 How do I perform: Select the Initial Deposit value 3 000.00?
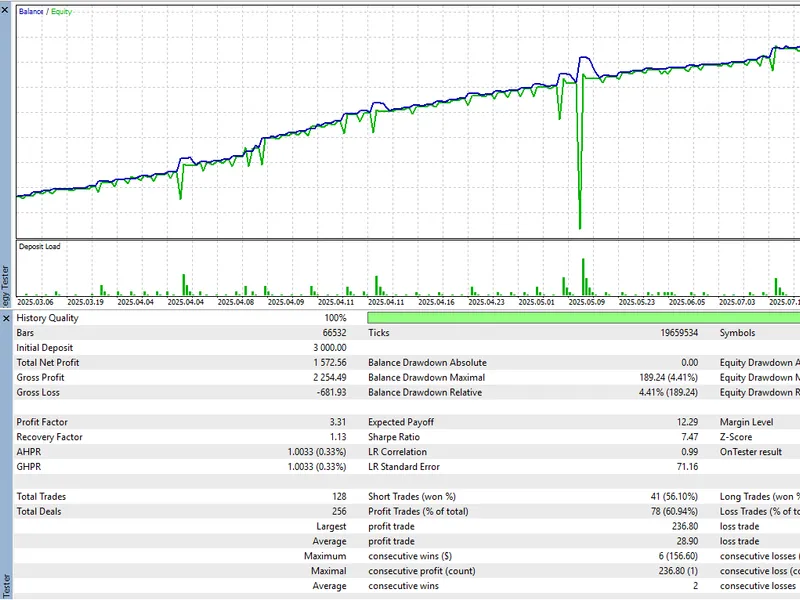click(x=330, y=348)
